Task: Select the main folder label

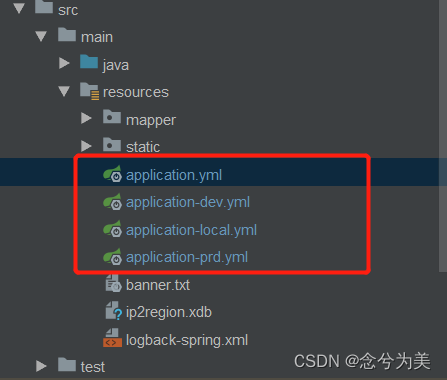Action: (97, 37)
